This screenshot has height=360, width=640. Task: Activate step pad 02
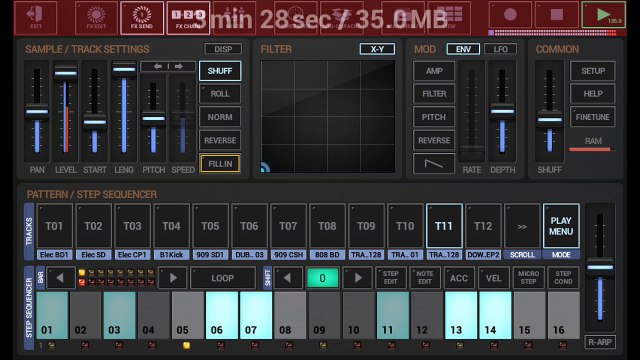85,315
